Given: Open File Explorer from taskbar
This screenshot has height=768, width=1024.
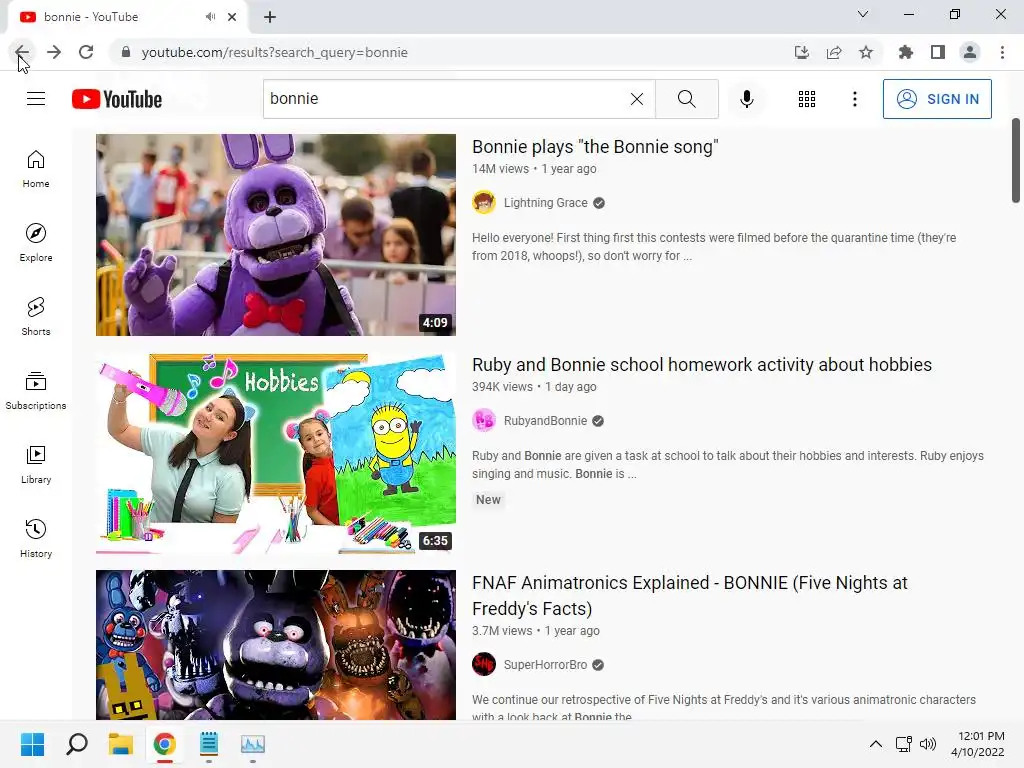Looking at the screenshot, I should tap(121, 744).
